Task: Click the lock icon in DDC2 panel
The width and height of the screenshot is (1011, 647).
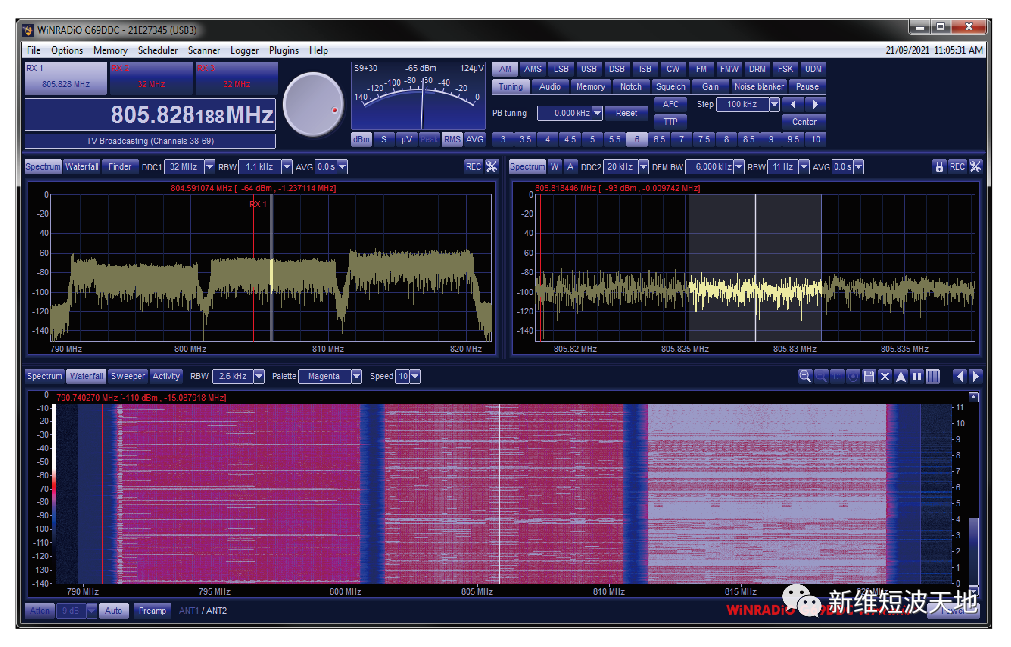Action: 939,166
